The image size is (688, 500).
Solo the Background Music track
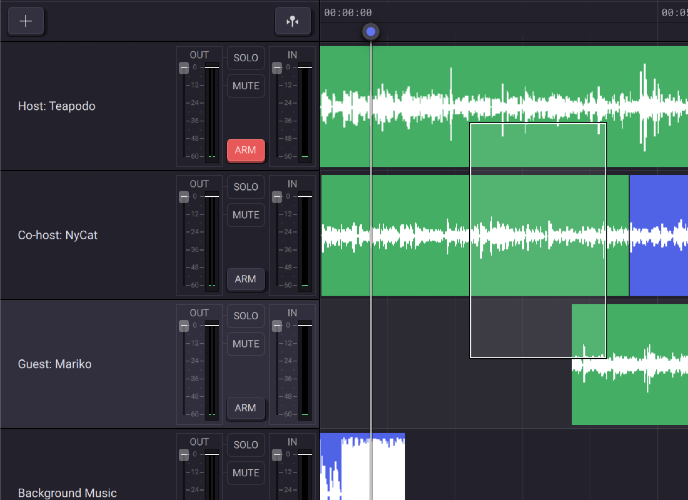coord(246,445)
